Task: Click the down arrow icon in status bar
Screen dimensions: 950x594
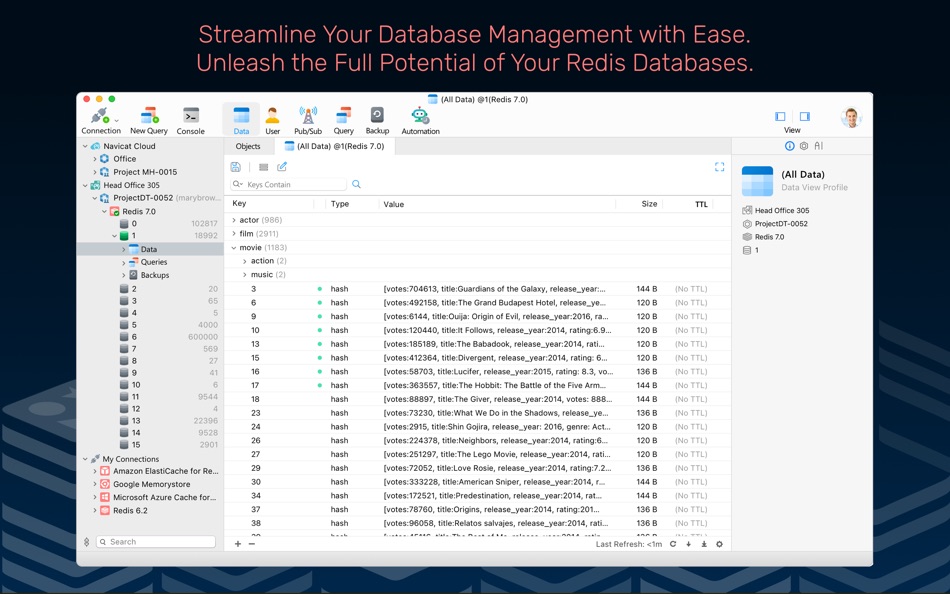Action: [x=688, y=544]
